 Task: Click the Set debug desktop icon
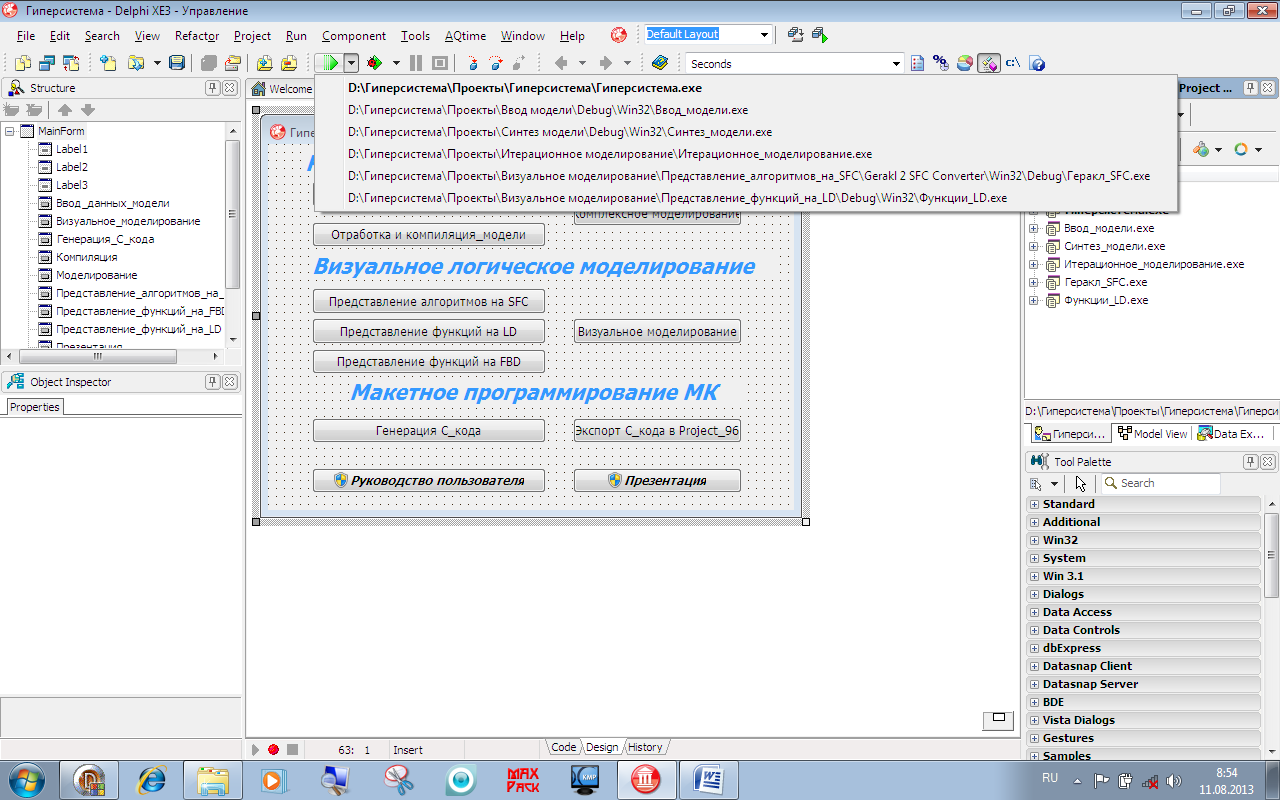coord(819,34)
